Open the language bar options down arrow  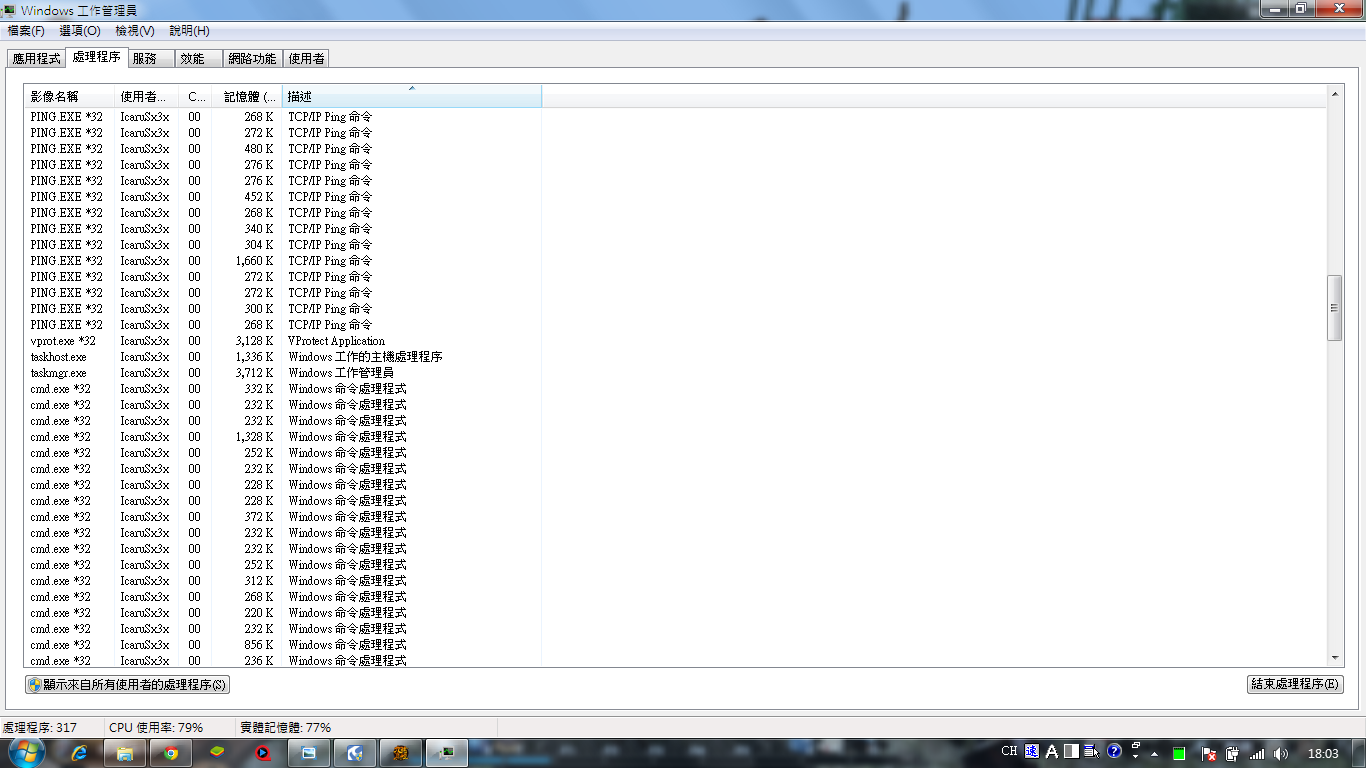pos(1136,757)
